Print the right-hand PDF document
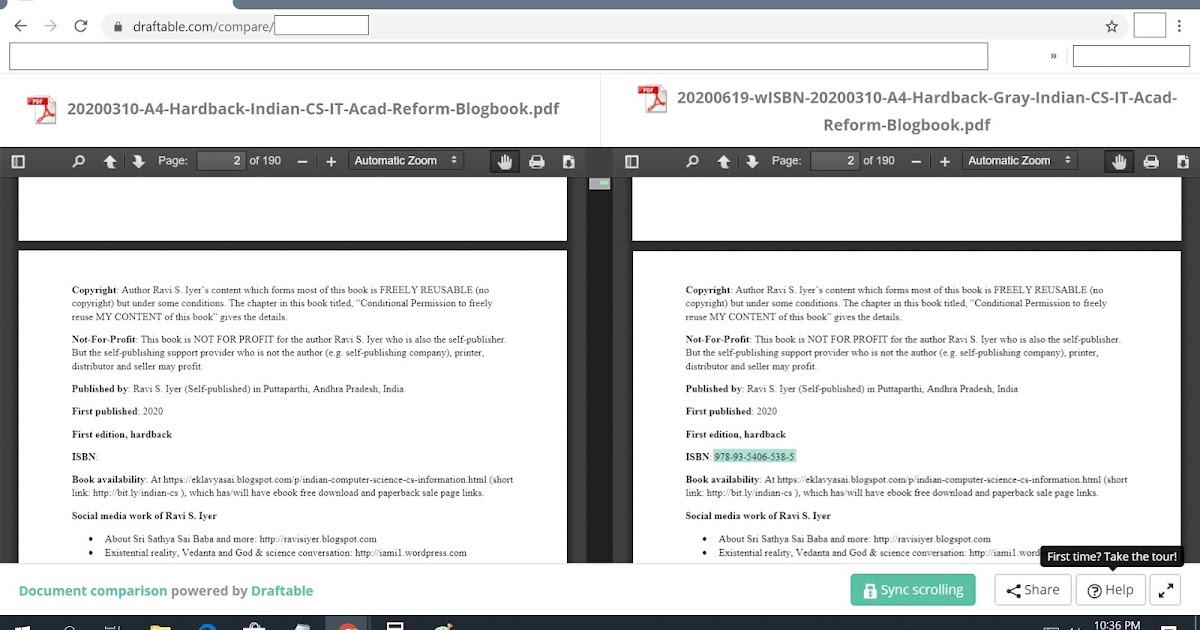This screenshot has height=630, width=1200. pyautogui.click(x=1150, y=160)
